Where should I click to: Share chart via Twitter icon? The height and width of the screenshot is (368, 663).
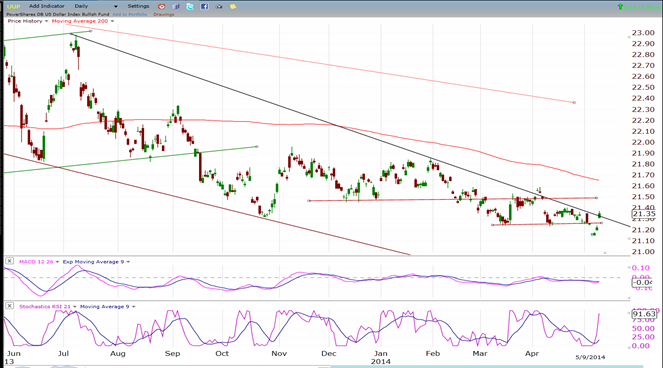[190, 6]
